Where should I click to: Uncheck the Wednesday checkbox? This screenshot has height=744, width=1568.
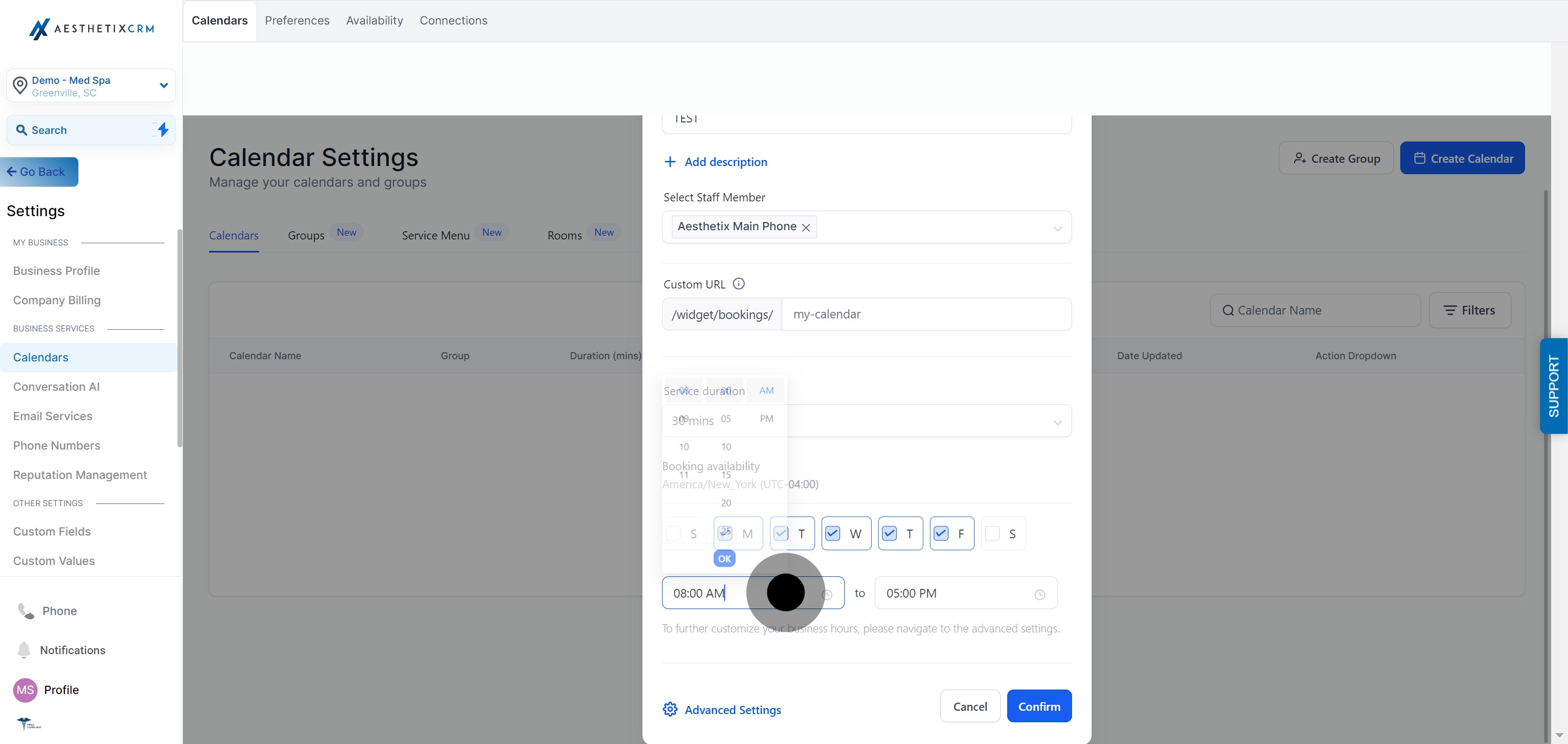(832, 533)
